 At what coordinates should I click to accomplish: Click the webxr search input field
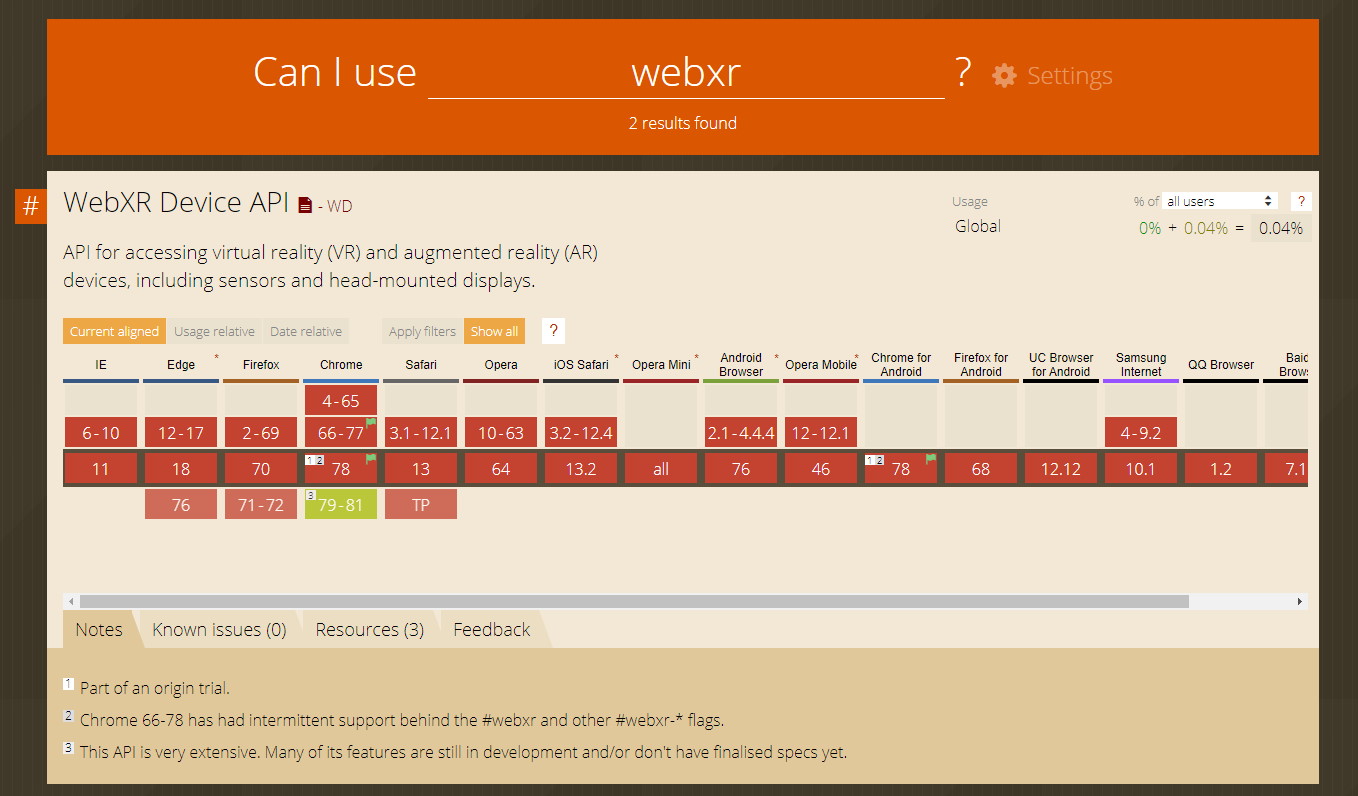685,71
